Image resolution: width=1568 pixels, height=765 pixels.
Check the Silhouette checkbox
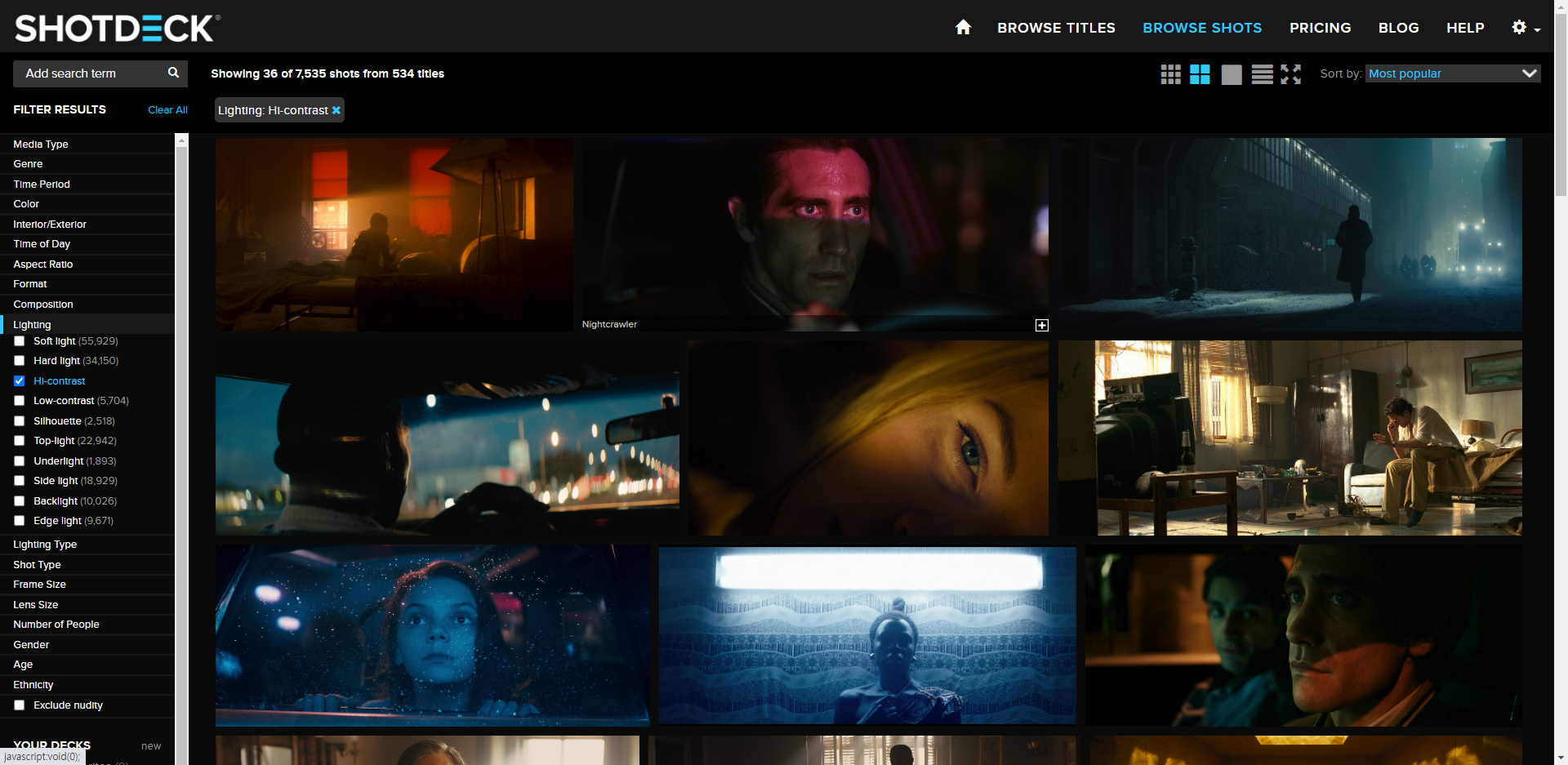coord(20,421)
